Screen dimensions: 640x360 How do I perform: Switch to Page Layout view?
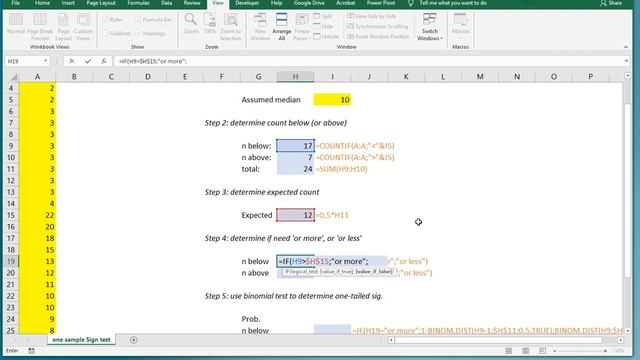click(x=63, y=27)
